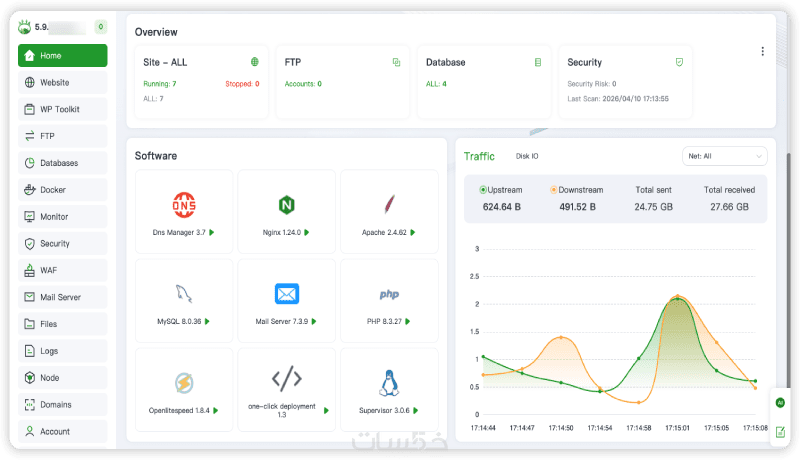Viewport: 800px width, 460px height.
Task: Click the Files folder sidebar icon
Action: (x=30, y=324)
